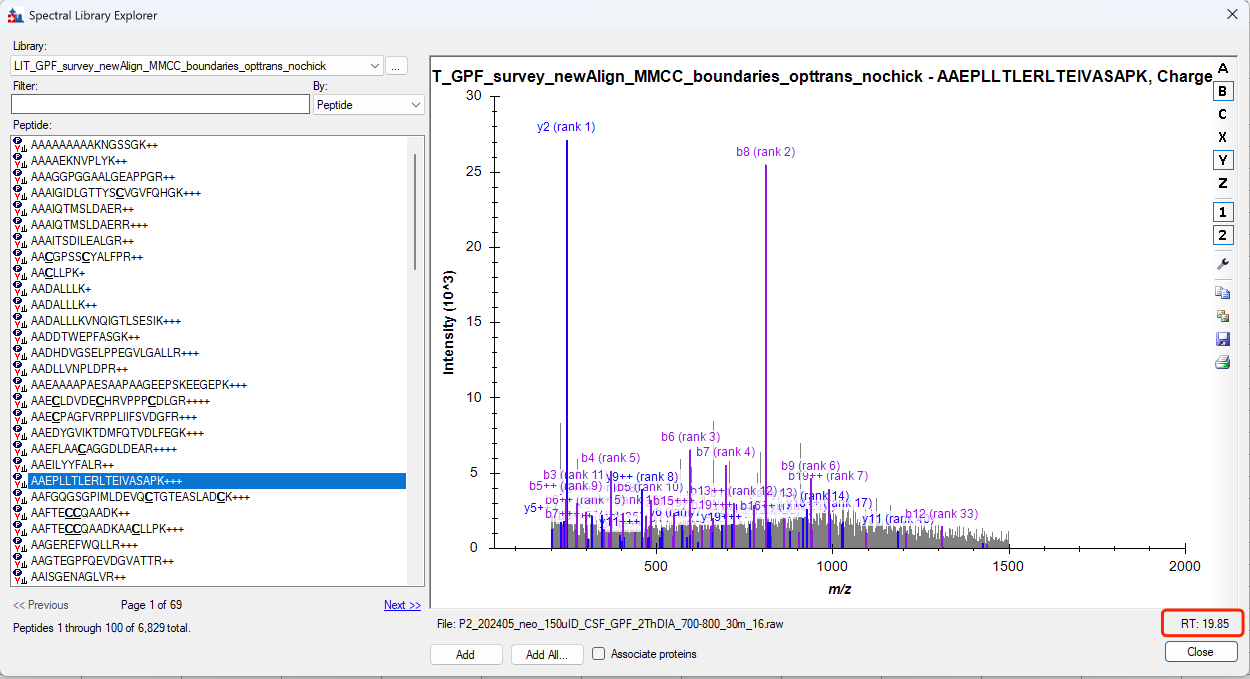
Task: Copy spectrum graph to clipboard
Action: [1222, 293]
